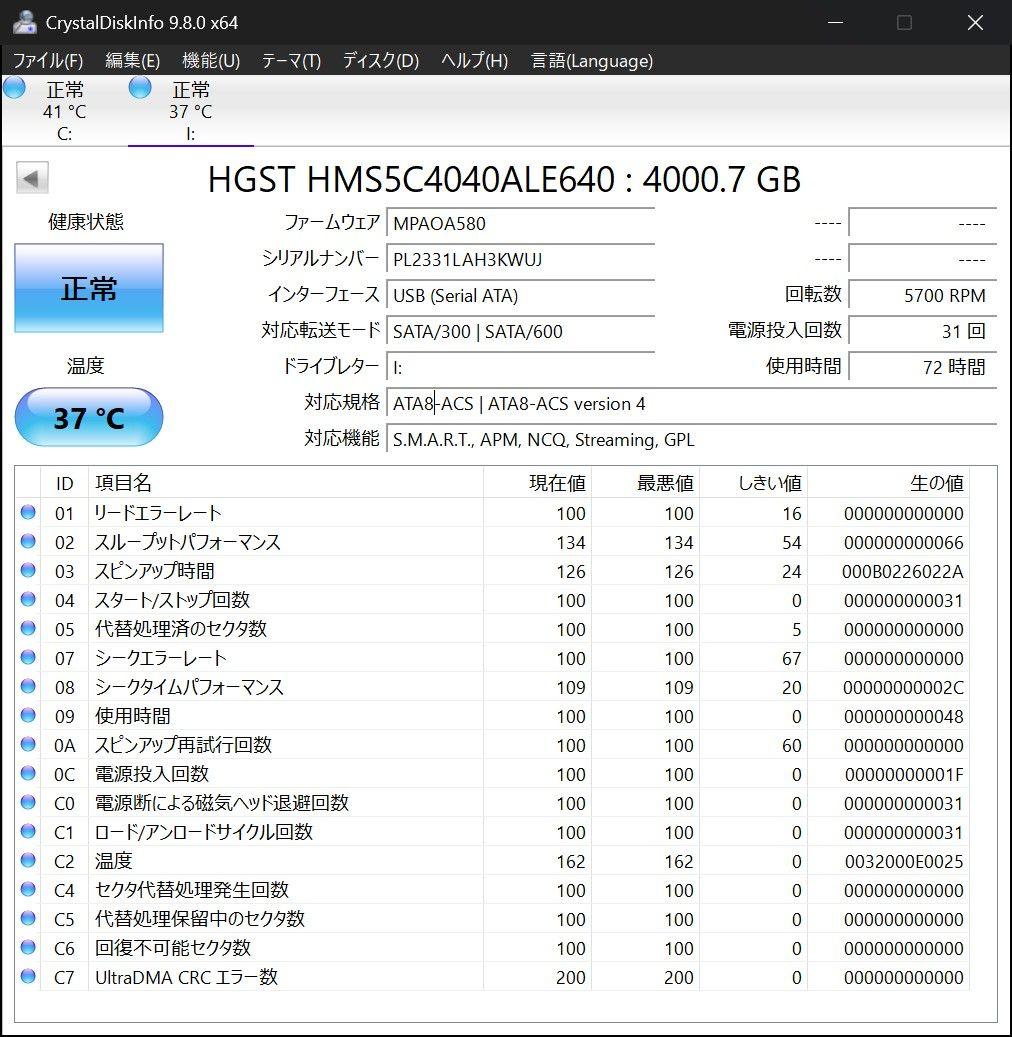The width and height of the screenshot is (1012, 1037).
Task: Open the ヘルプ(H) menu
Action: (474, 61)
